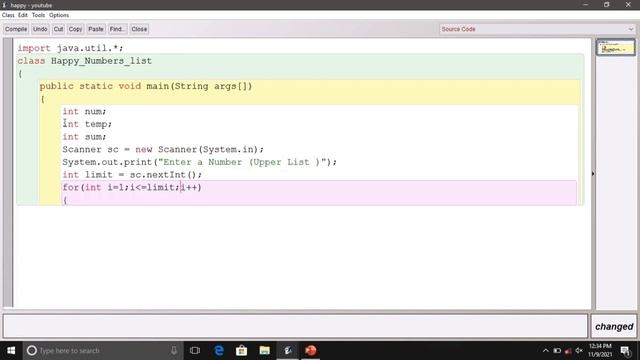
Task: Cut the selected code
Action: [x=58, y=29]
